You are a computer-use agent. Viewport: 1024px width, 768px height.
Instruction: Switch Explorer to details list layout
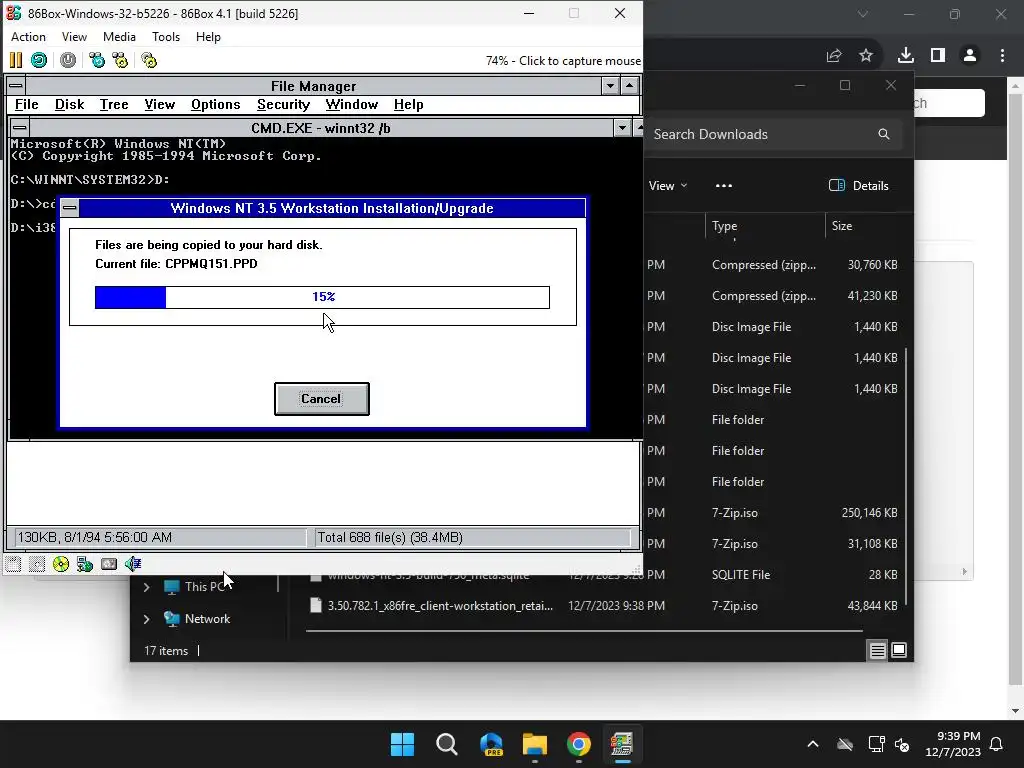[x=877, y=650]
